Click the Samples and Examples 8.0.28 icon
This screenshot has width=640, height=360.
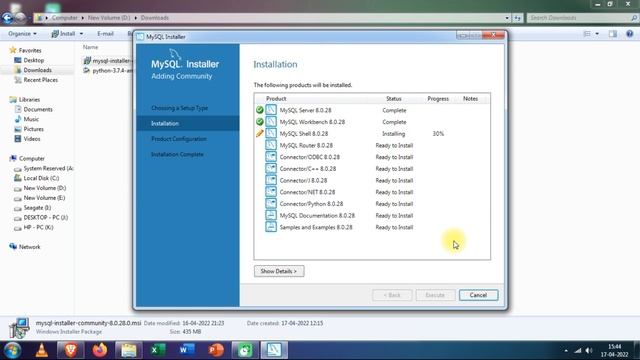click(x=271, y=227)
